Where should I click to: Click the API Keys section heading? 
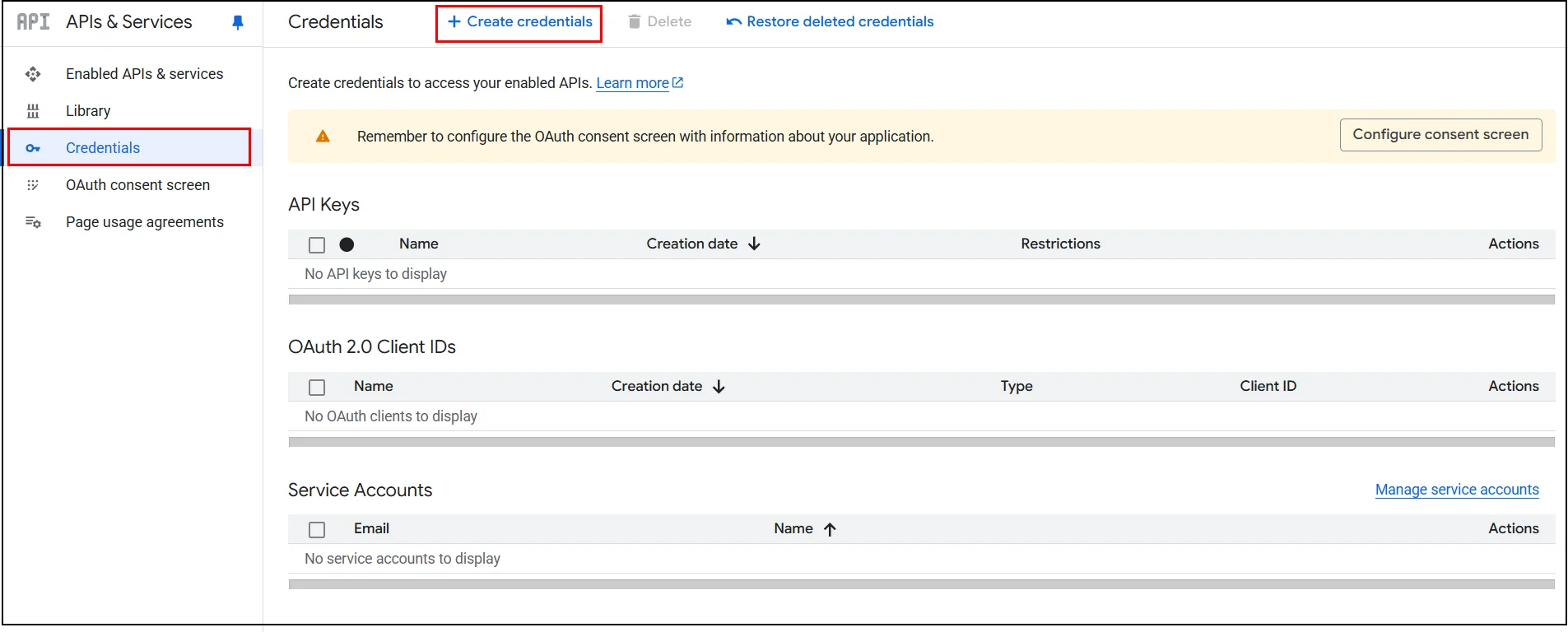[323, 205]
